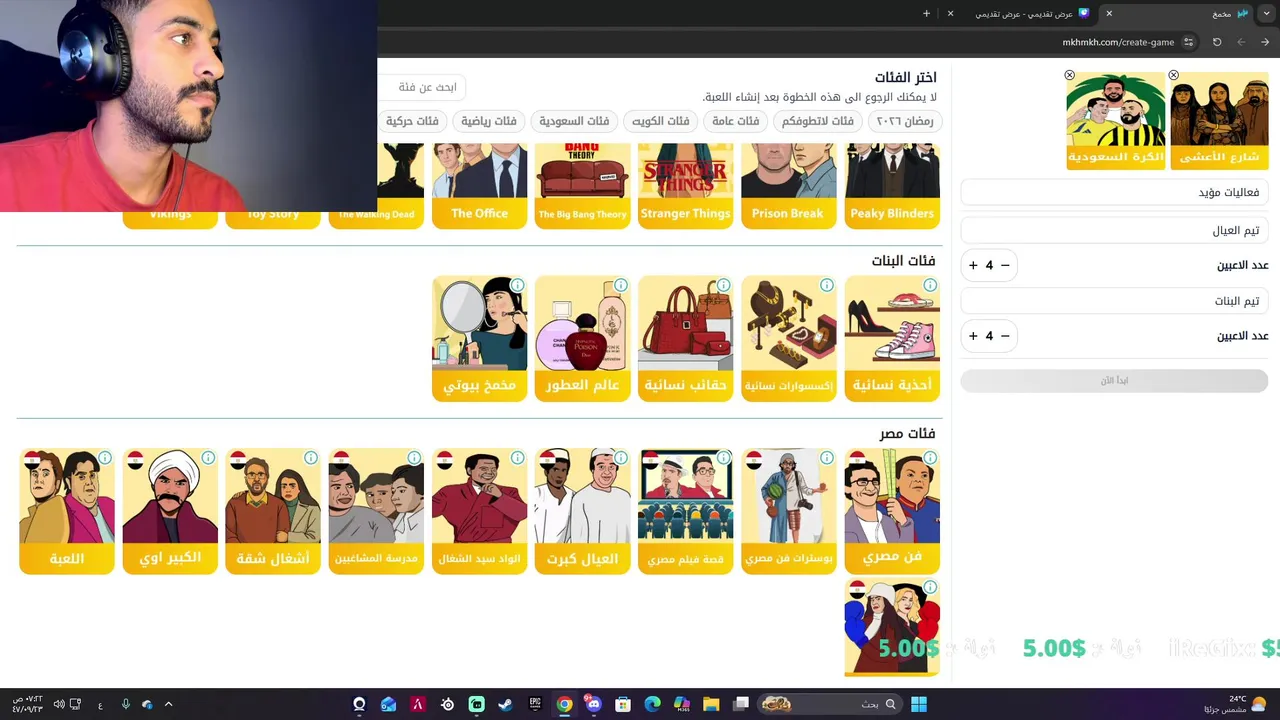This screenshot has width=1280, height=720.
Task: Click Windows taskbar search box بحث
Action: pyautogui.click(x=830, y=704)
